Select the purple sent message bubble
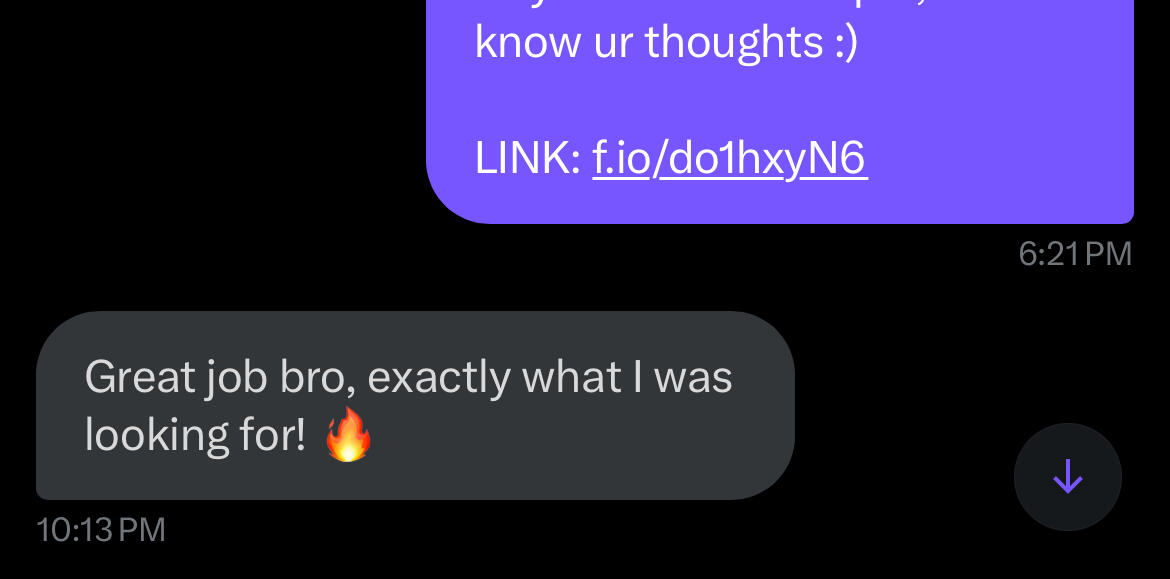1170x579 pixels. 780,111
